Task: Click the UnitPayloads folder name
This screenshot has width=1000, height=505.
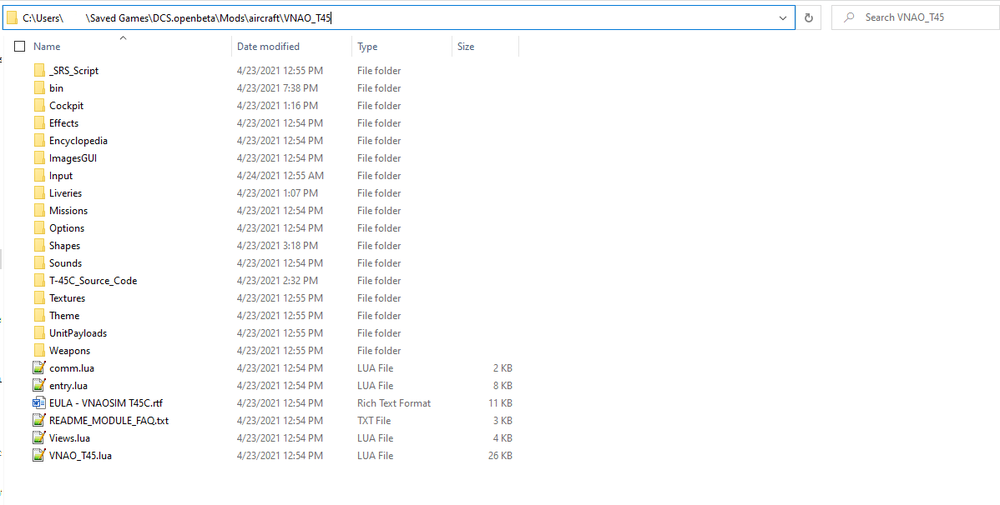Action: coord(78,333)
